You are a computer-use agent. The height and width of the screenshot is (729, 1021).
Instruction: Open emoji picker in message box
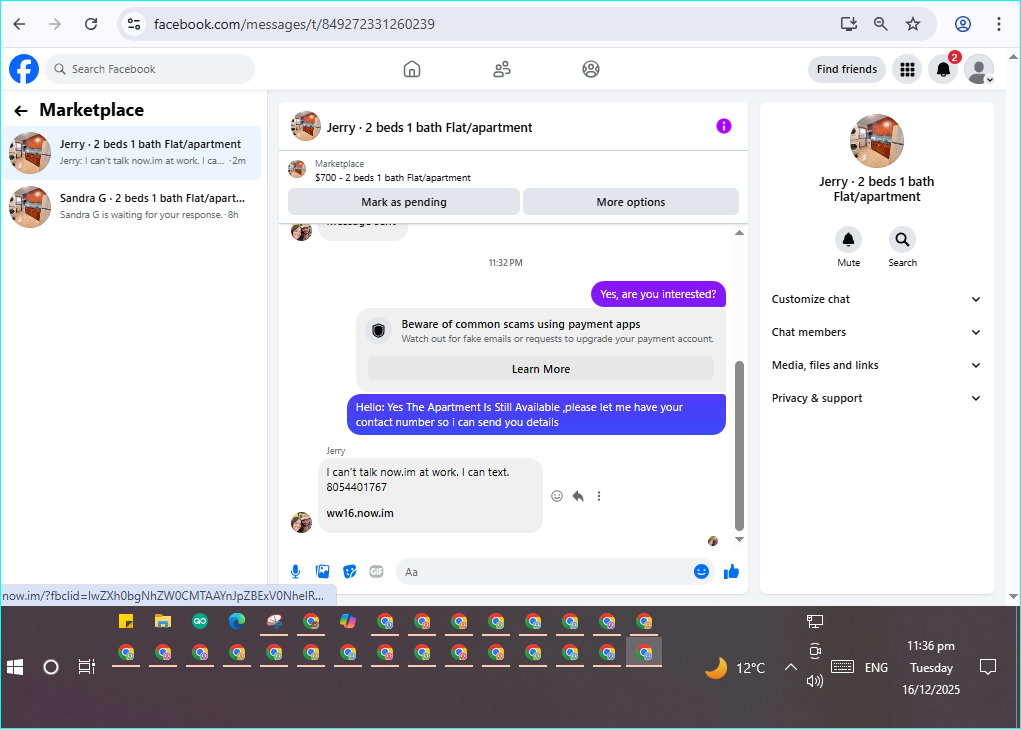pyautogui.click(x=701, y=571)
